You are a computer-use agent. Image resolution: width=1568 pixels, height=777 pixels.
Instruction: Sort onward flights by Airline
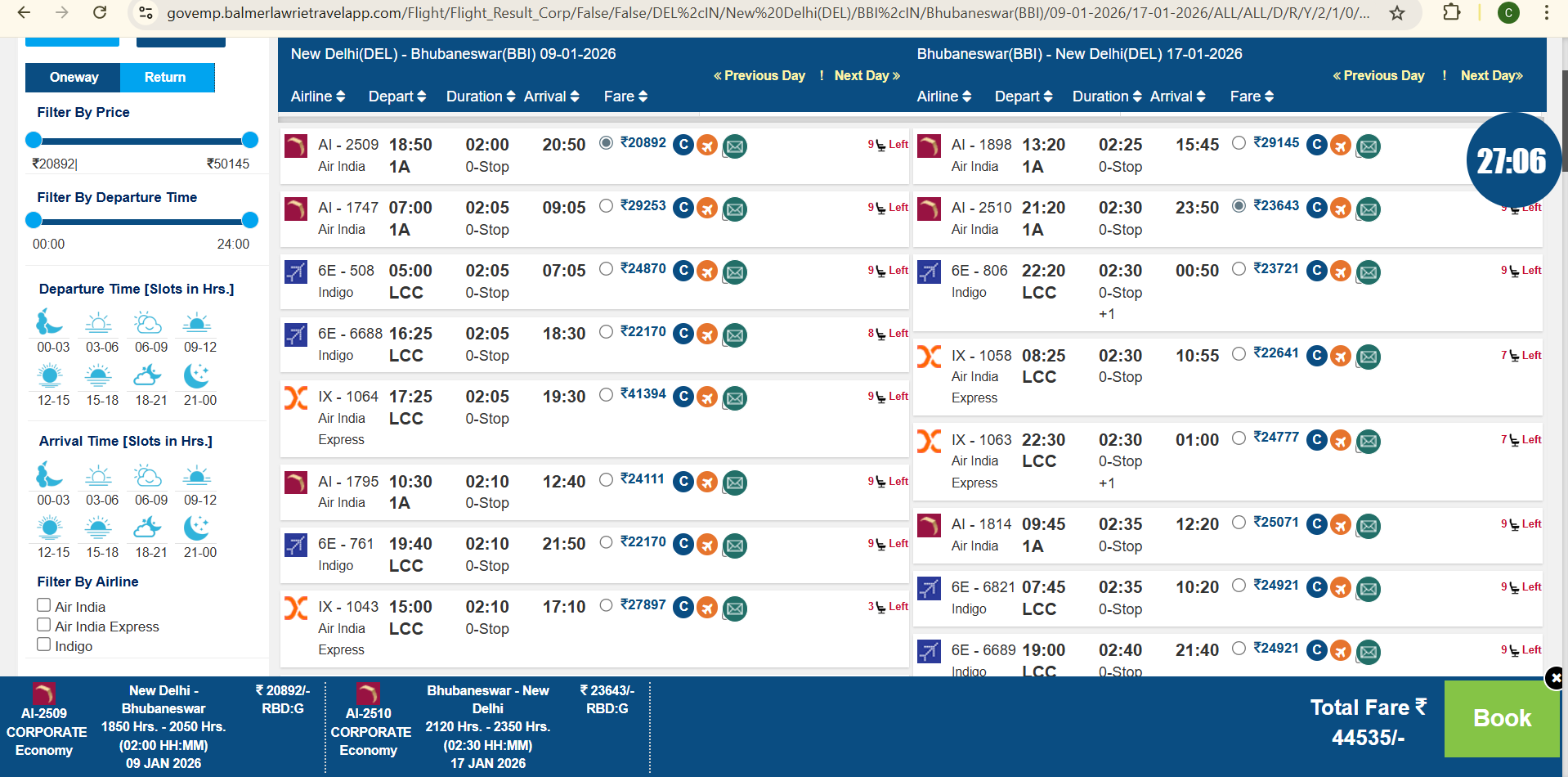(318, 97)
